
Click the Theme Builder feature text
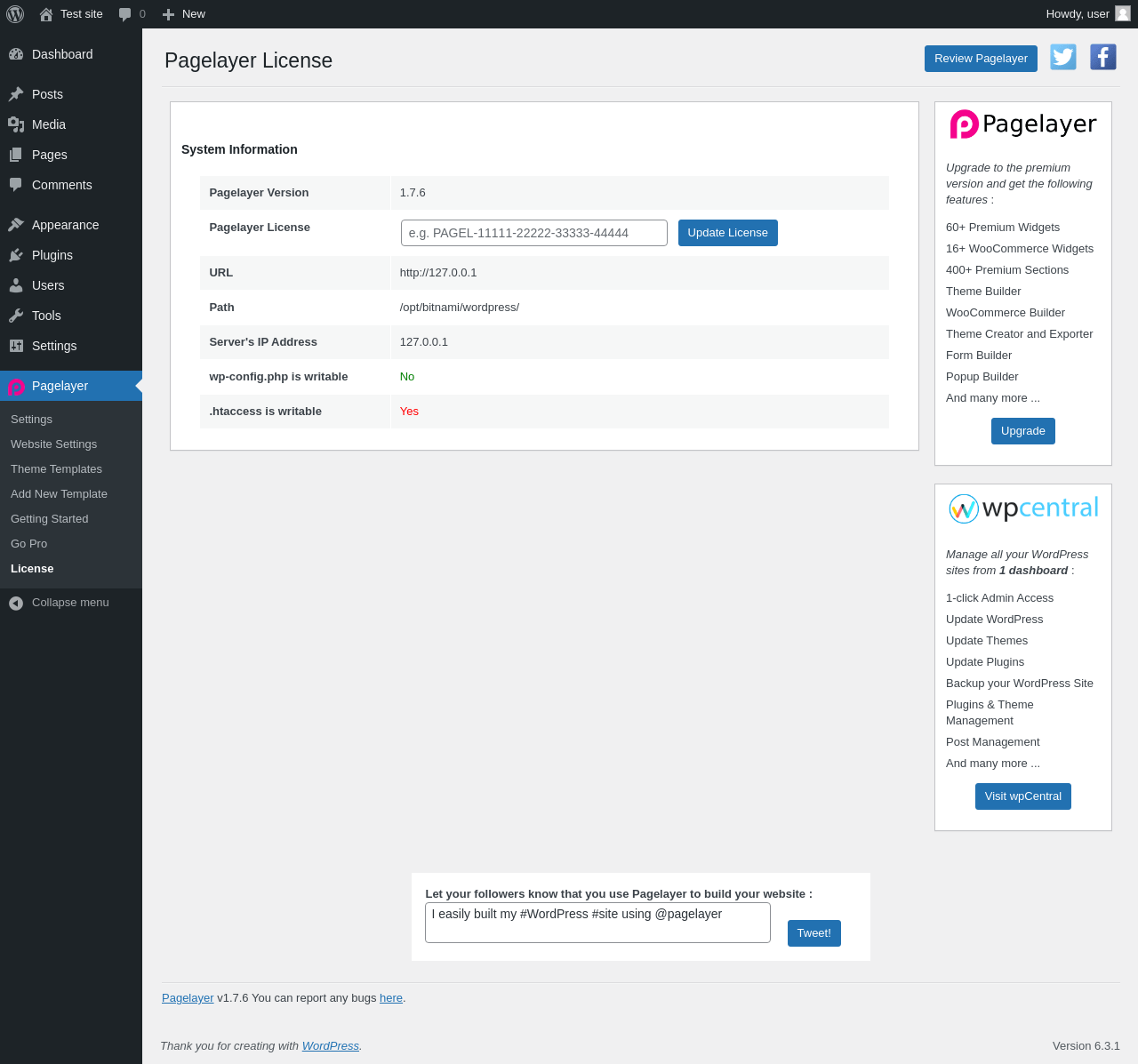pyautogui.click(x=983, y=292)
